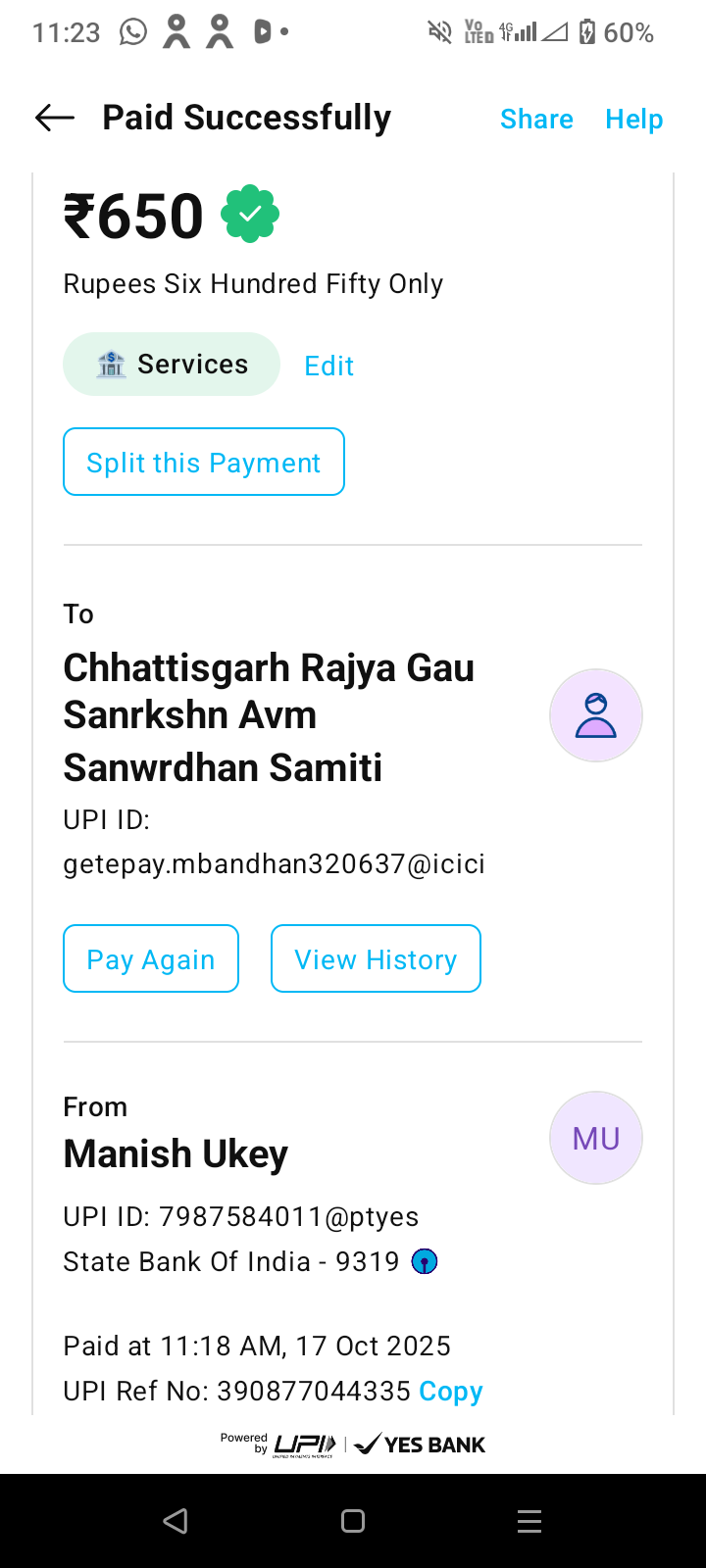Edit the Services category tag
Viewport: 706px width, 1568px height.
[x=328, y=366]
